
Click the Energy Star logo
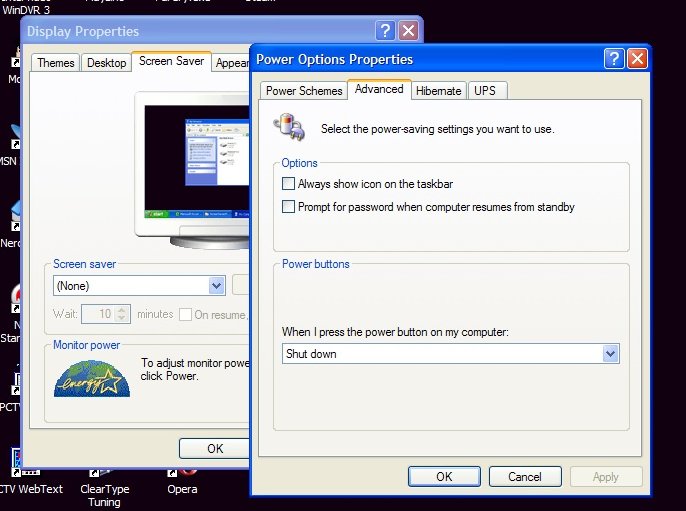[x=92, y=377]
